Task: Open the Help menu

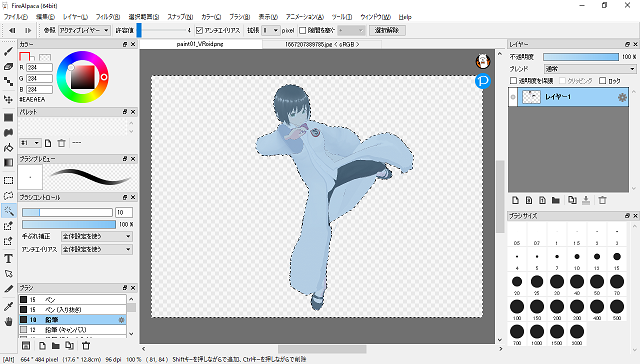Action: point(405,17)
